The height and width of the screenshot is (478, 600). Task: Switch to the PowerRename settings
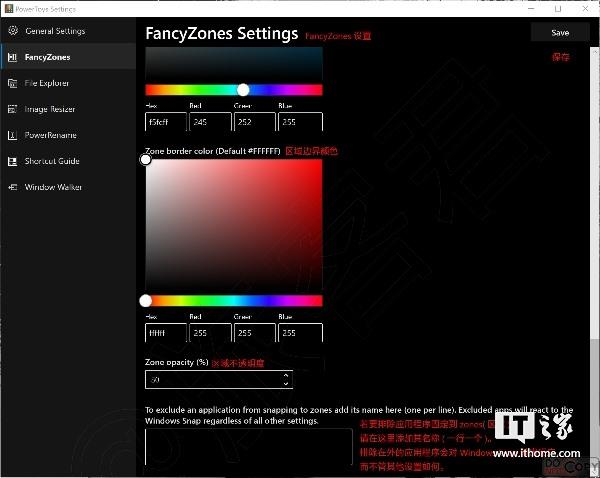pyautogui.click(x=68, y=135)
